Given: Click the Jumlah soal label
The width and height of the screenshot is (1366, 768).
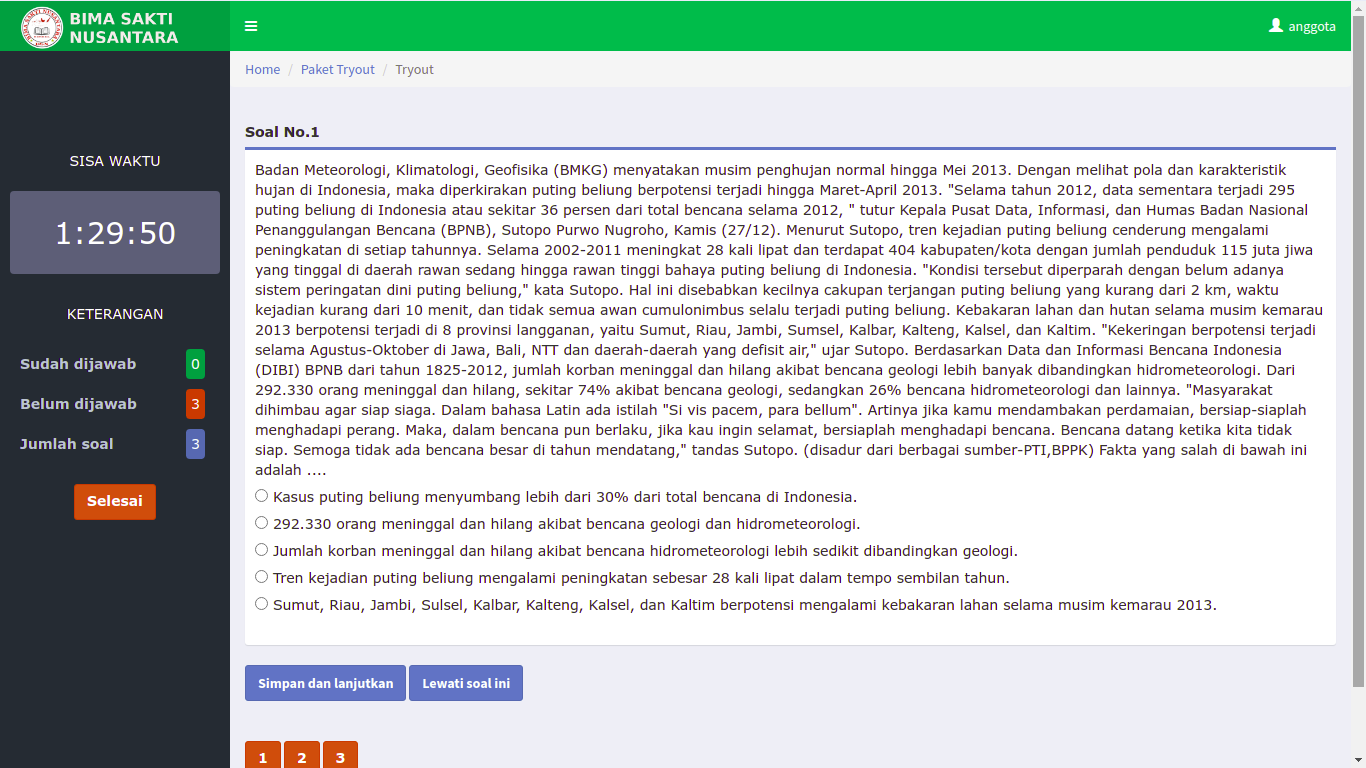Looking at the screenshot, I should [67, 444].
